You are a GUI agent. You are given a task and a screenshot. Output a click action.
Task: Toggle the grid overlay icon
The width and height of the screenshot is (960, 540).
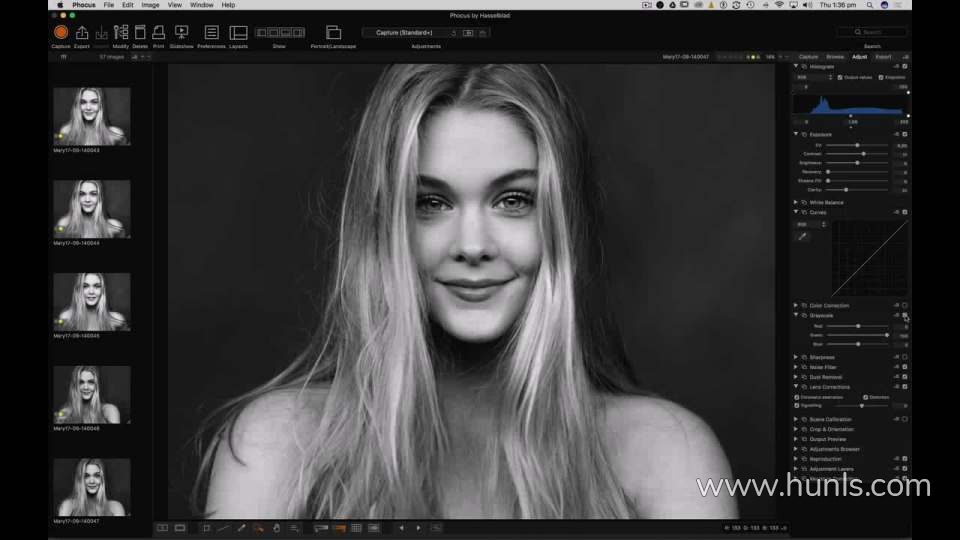tap(356, 528)
